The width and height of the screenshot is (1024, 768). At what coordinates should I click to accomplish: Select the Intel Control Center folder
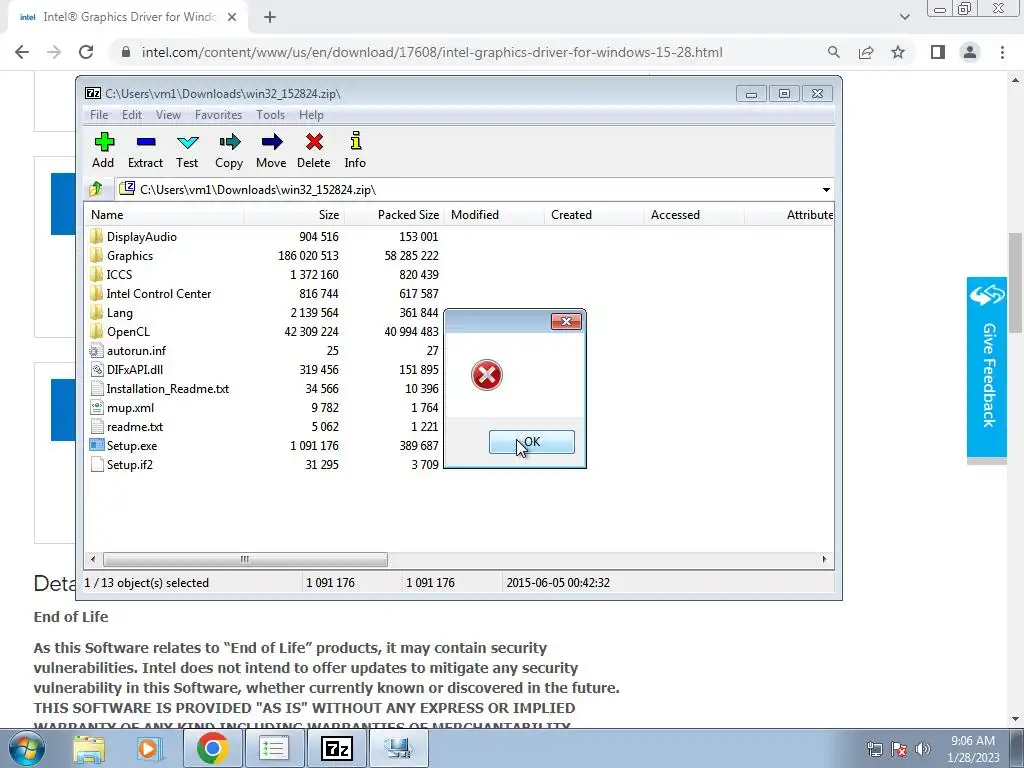pos(159,293)
